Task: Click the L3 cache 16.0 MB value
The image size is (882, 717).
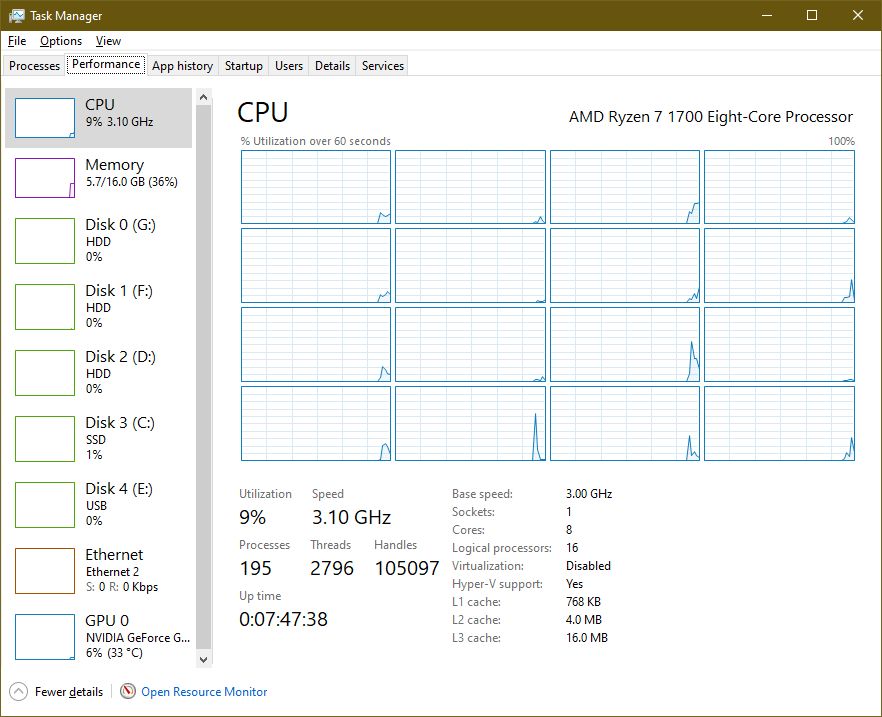Action: pos(587,638)
